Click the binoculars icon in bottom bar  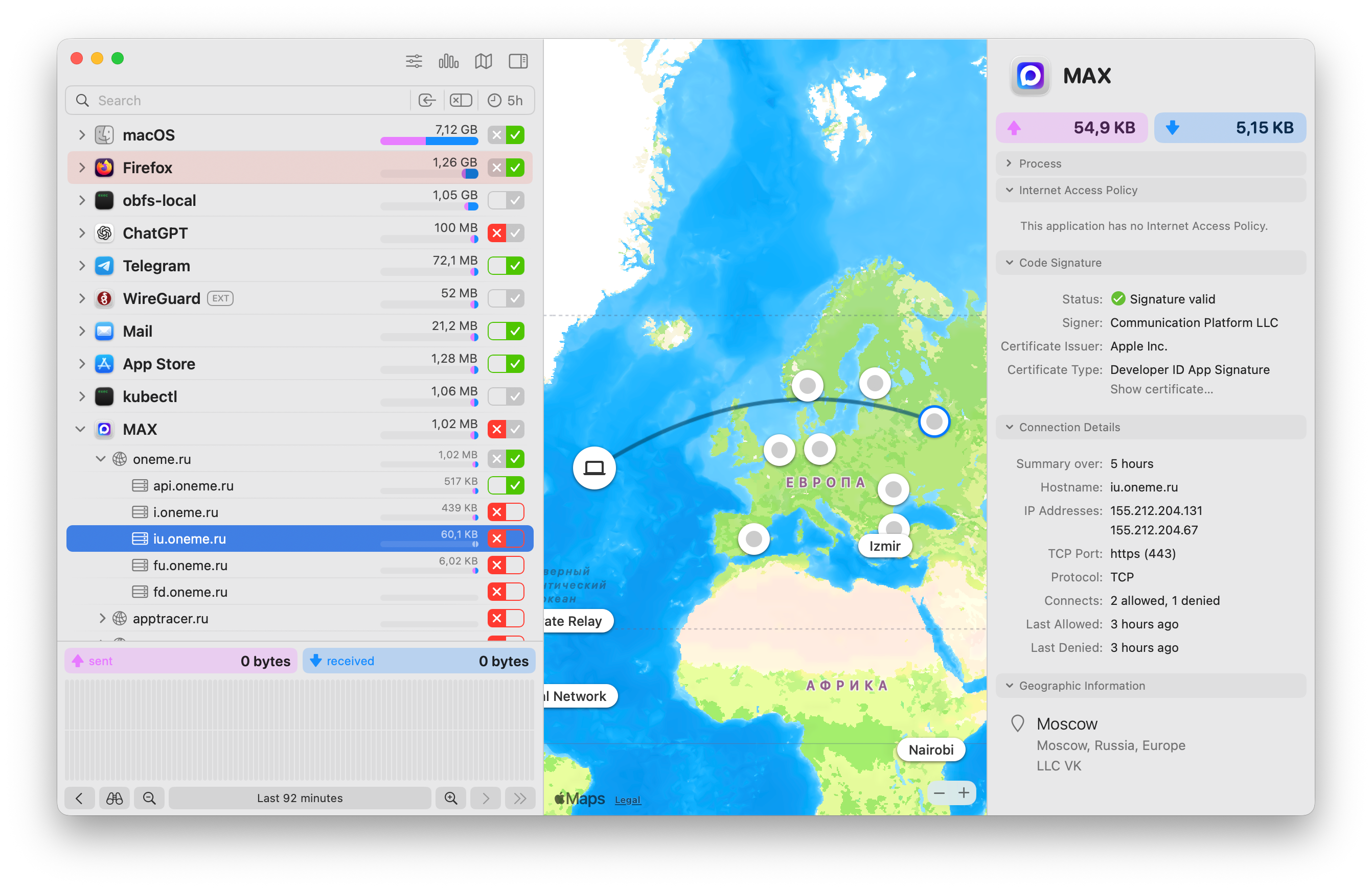114,798
